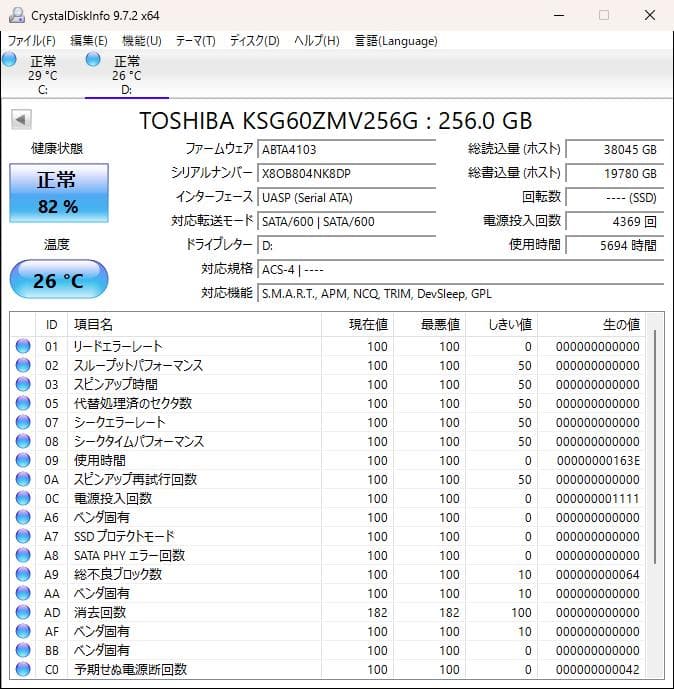Click status orb for 0C 電源投入回数
674x689 pixels.
pyautogui.click(x=23, y=498)
